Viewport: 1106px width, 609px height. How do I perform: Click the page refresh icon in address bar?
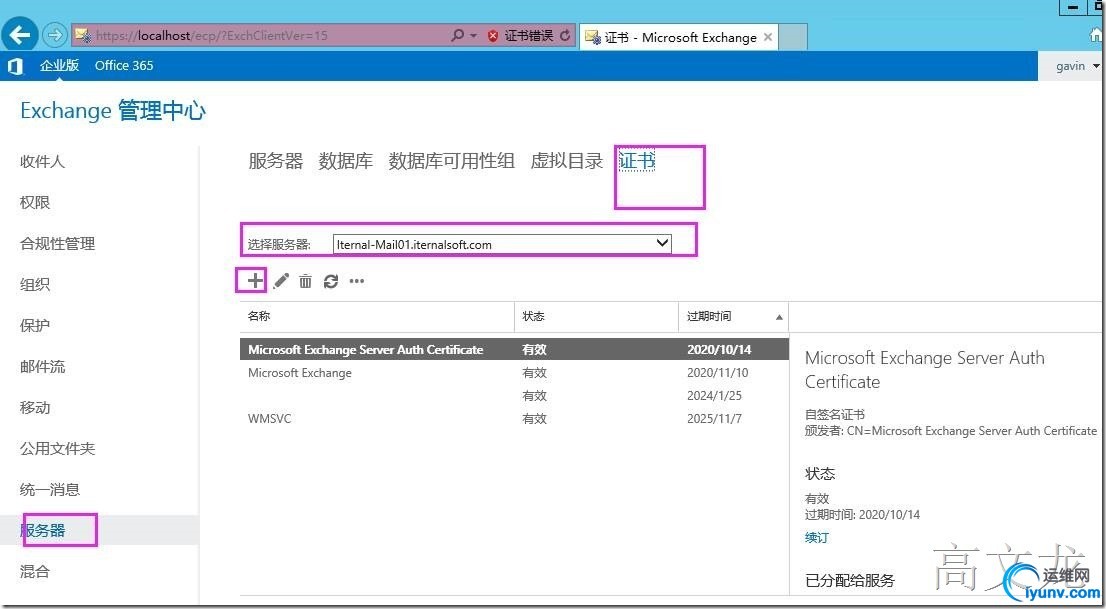coord(565,35)
